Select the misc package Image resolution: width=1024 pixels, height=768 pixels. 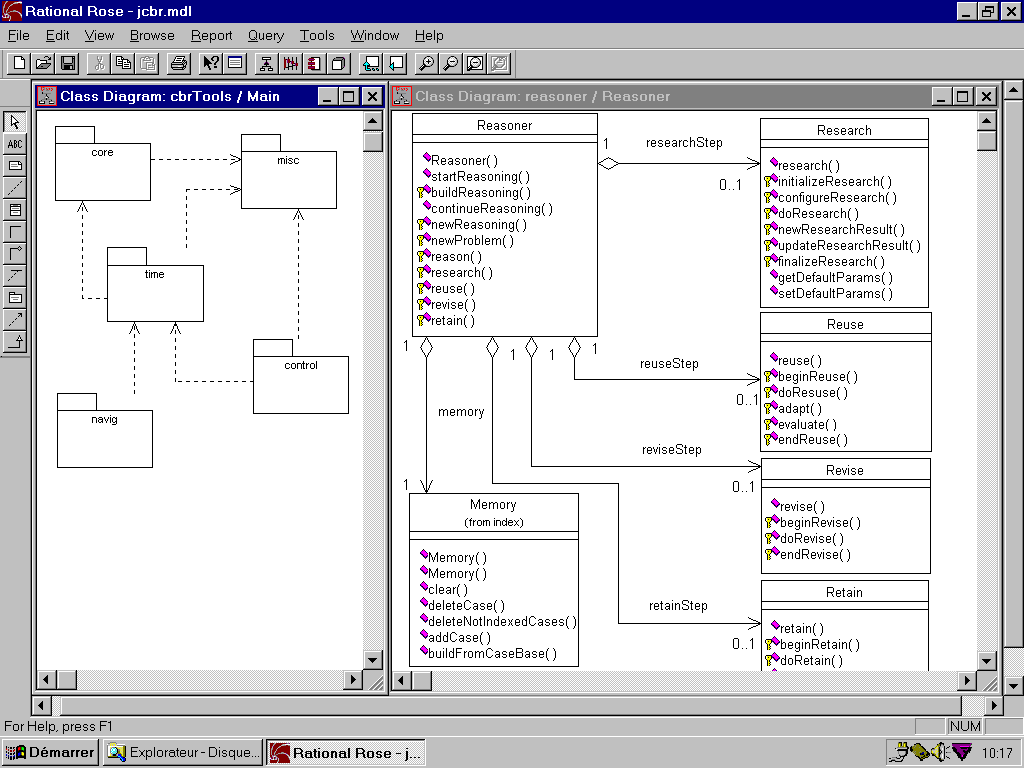click(x=289, y=172)
